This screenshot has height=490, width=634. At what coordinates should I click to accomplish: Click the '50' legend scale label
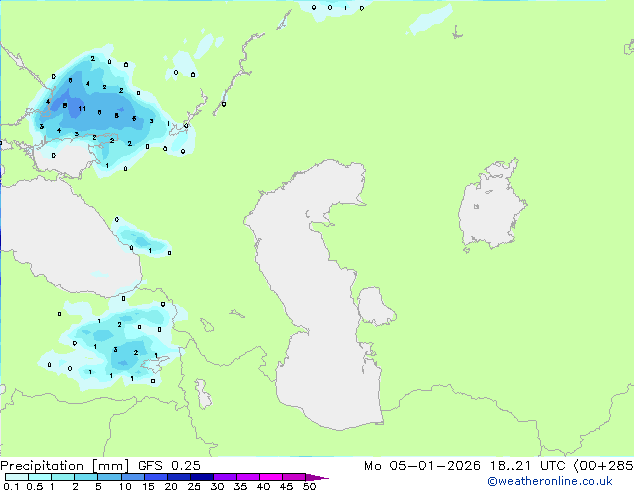pyautogui.click(x=309, y=486)
